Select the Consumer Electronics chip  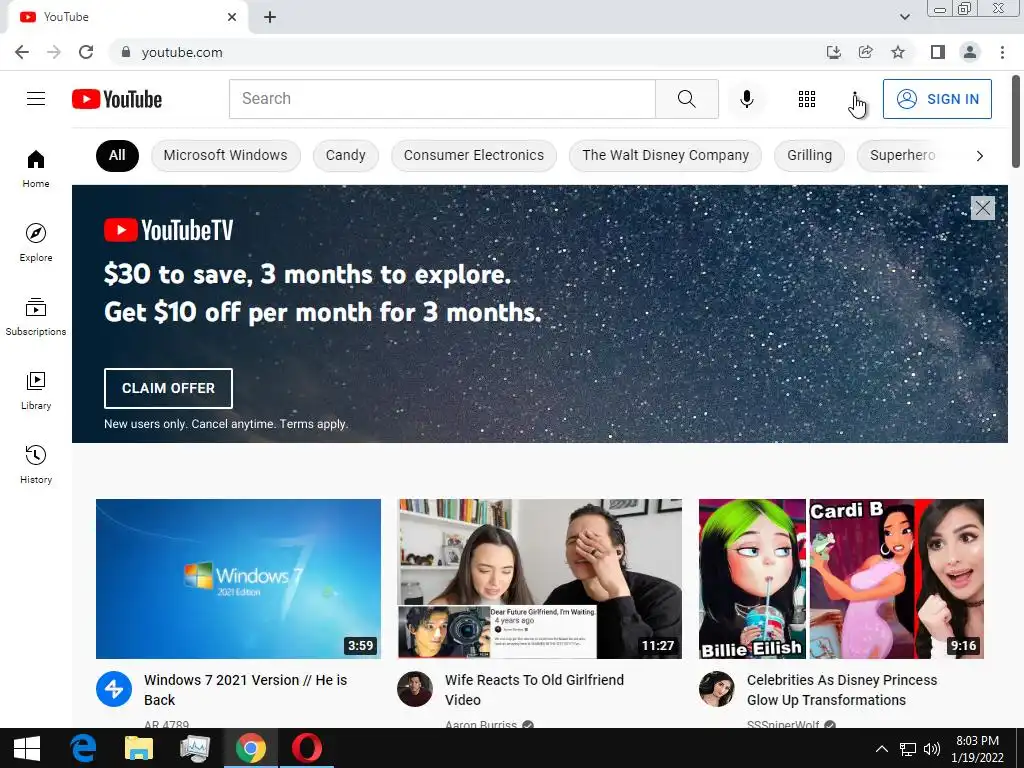[x=473, y=155]
